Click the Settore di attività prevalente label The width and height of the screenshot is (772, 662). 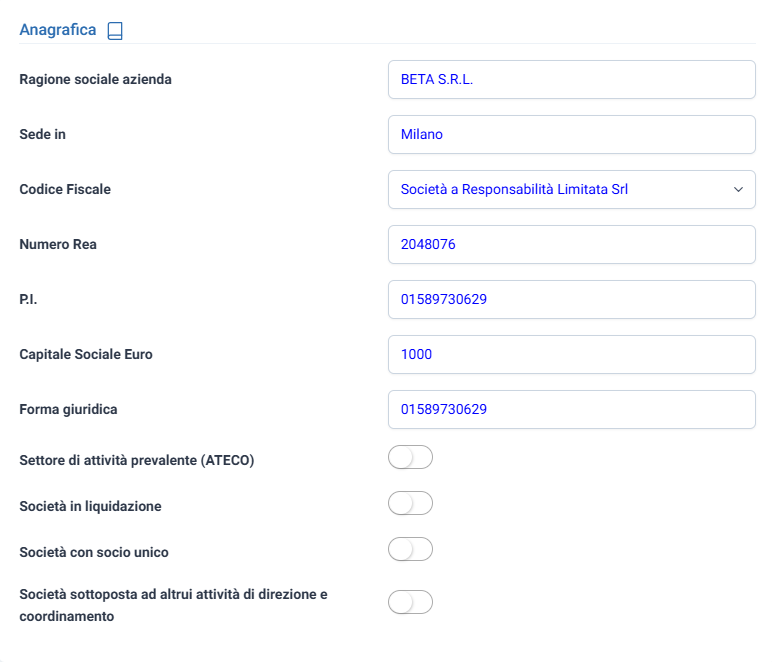(136, 460)
